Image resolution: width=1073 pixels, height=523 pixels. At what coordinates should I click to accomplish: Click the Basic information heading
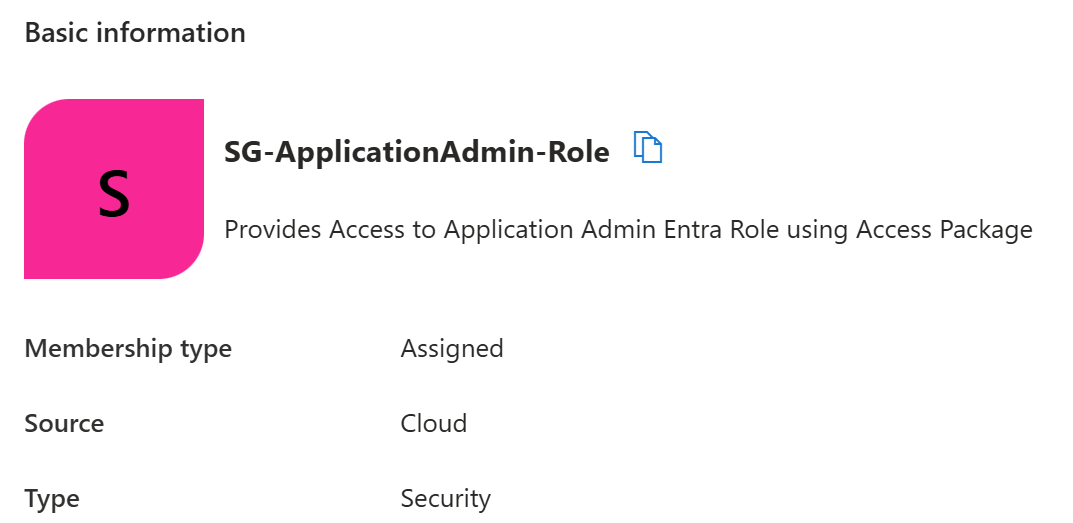[135, 33]
